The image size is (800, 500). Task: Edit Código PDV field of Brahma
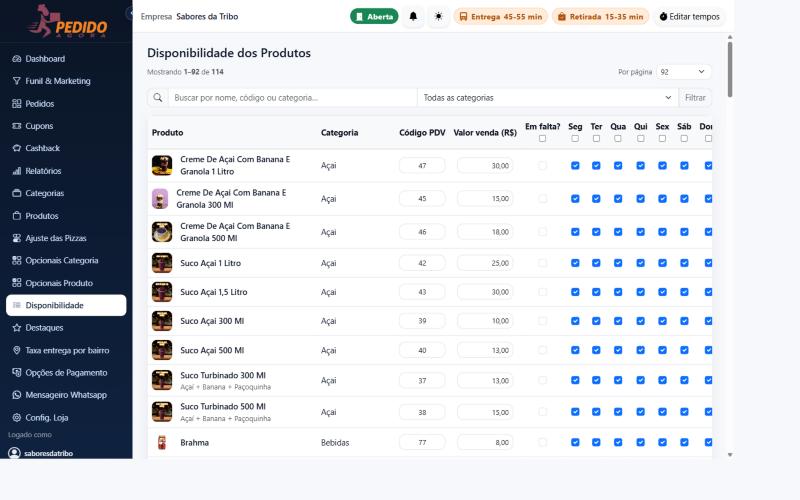pyautogui.click(x=422, y=442)
